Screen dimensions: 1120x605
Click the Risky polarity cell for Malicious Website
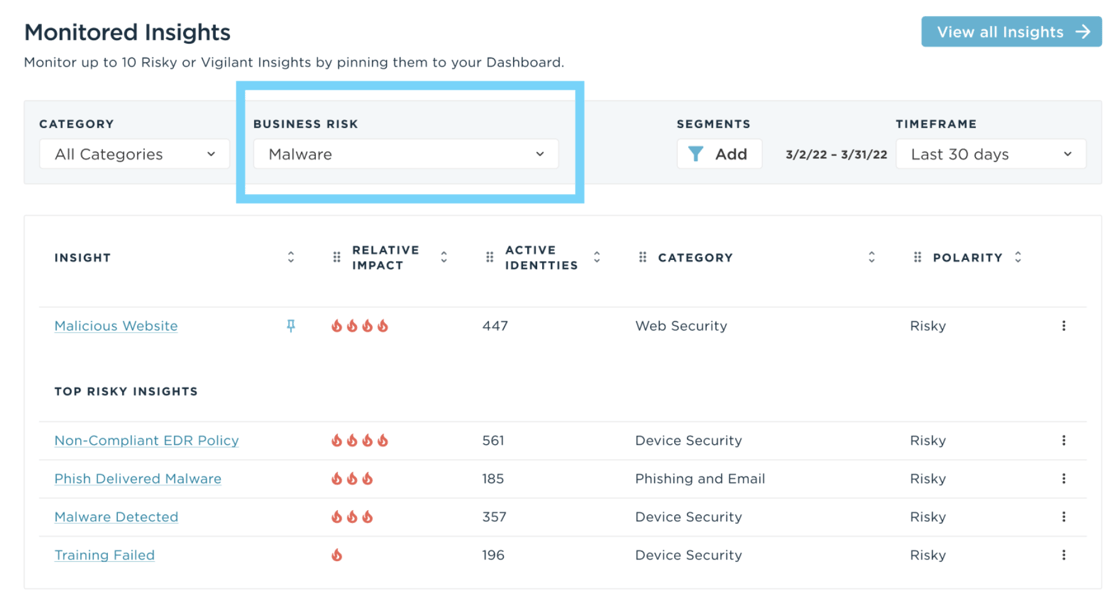click(928, 326)
